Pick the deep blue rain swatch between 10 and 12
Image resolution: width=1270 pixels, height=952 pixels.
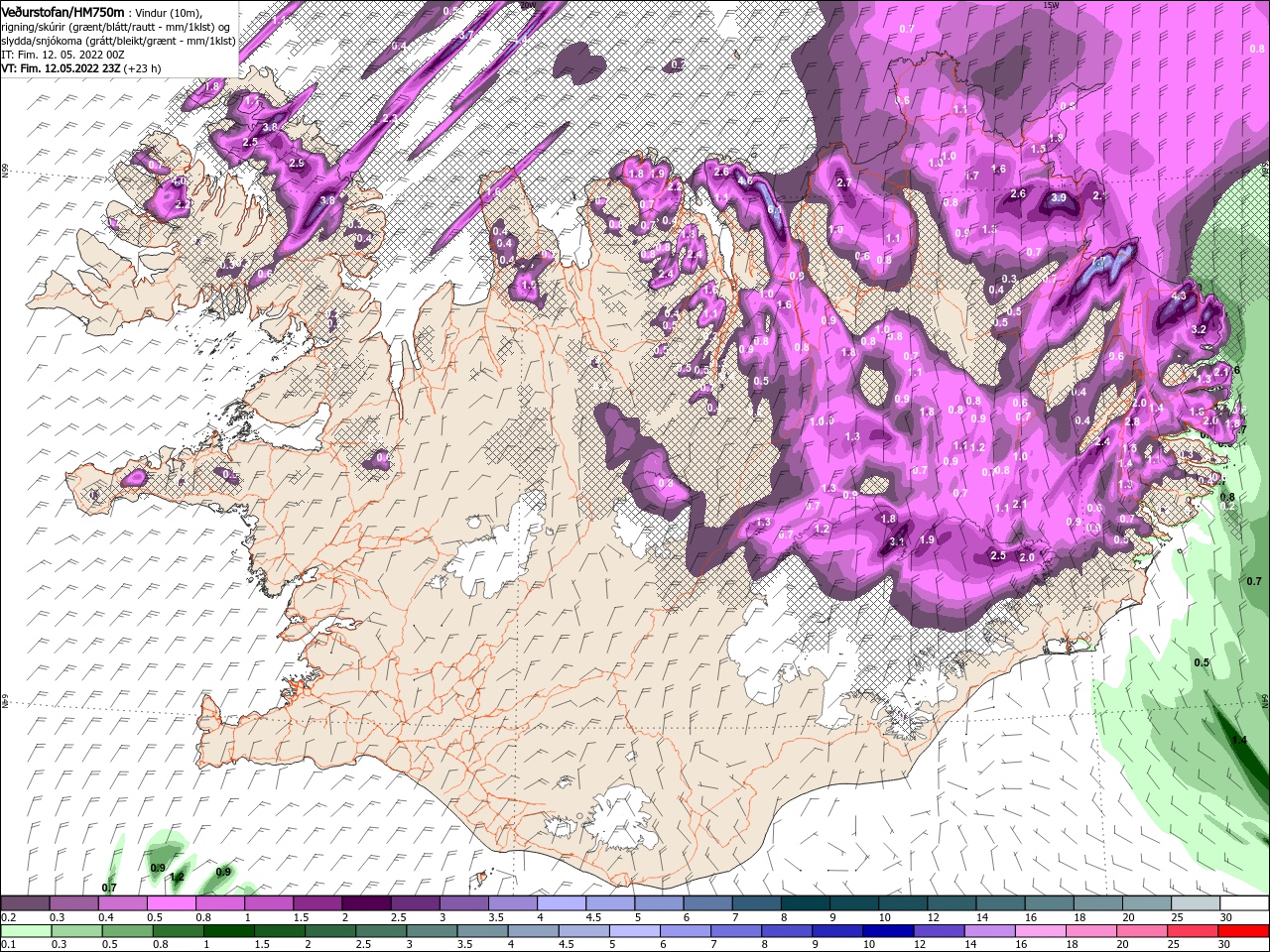click(888, 930)
